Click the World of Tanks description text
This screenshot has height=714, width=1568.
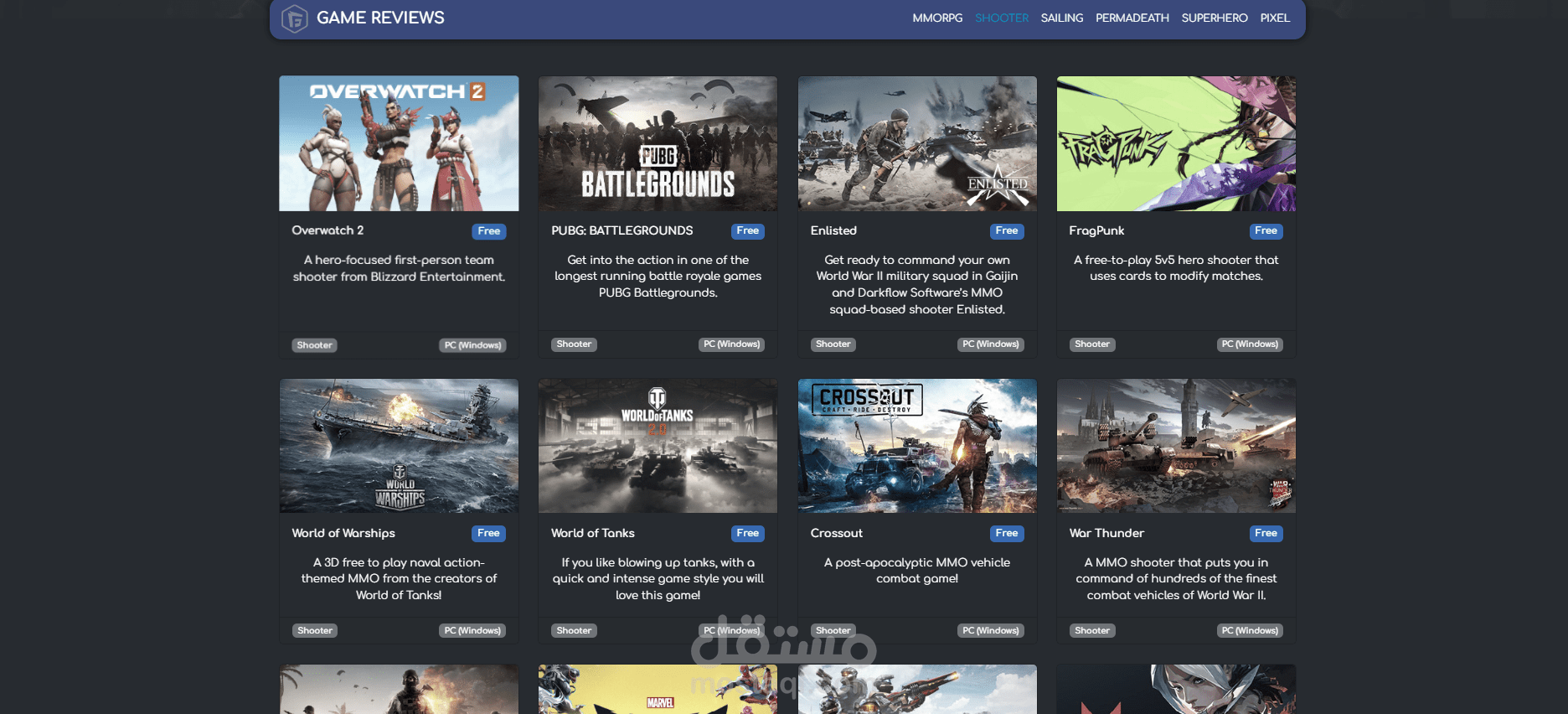(658, 579)
